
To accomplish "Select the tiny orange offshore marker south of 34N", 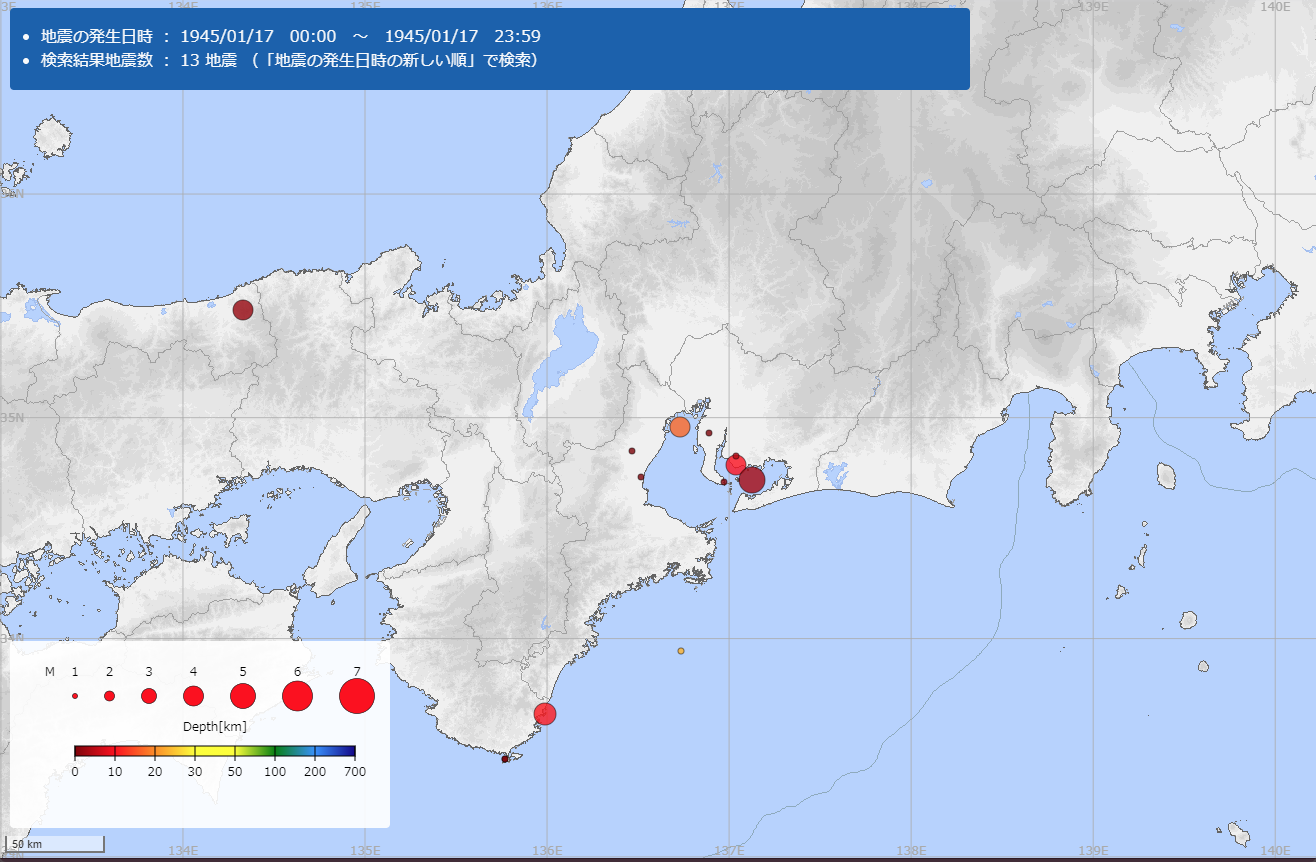I will click(681, 651).
